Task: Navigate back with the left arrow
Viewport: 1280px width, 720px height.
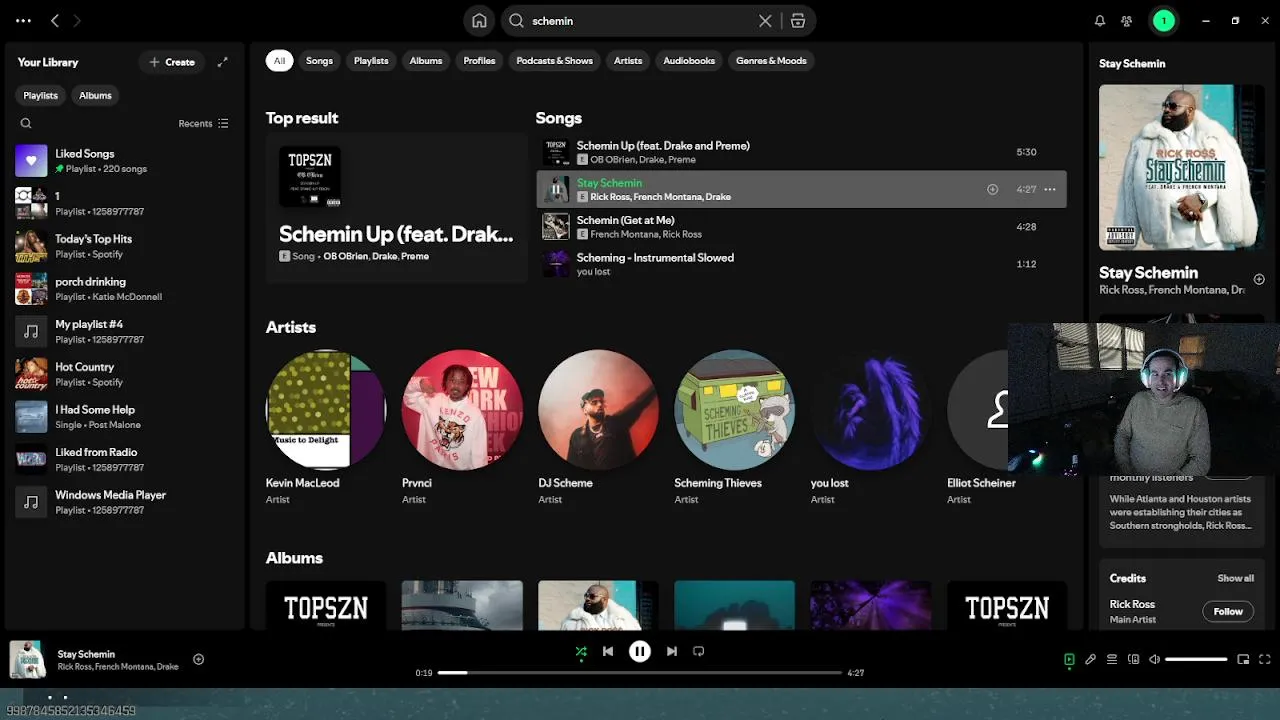Action: [x=55, y=20]
